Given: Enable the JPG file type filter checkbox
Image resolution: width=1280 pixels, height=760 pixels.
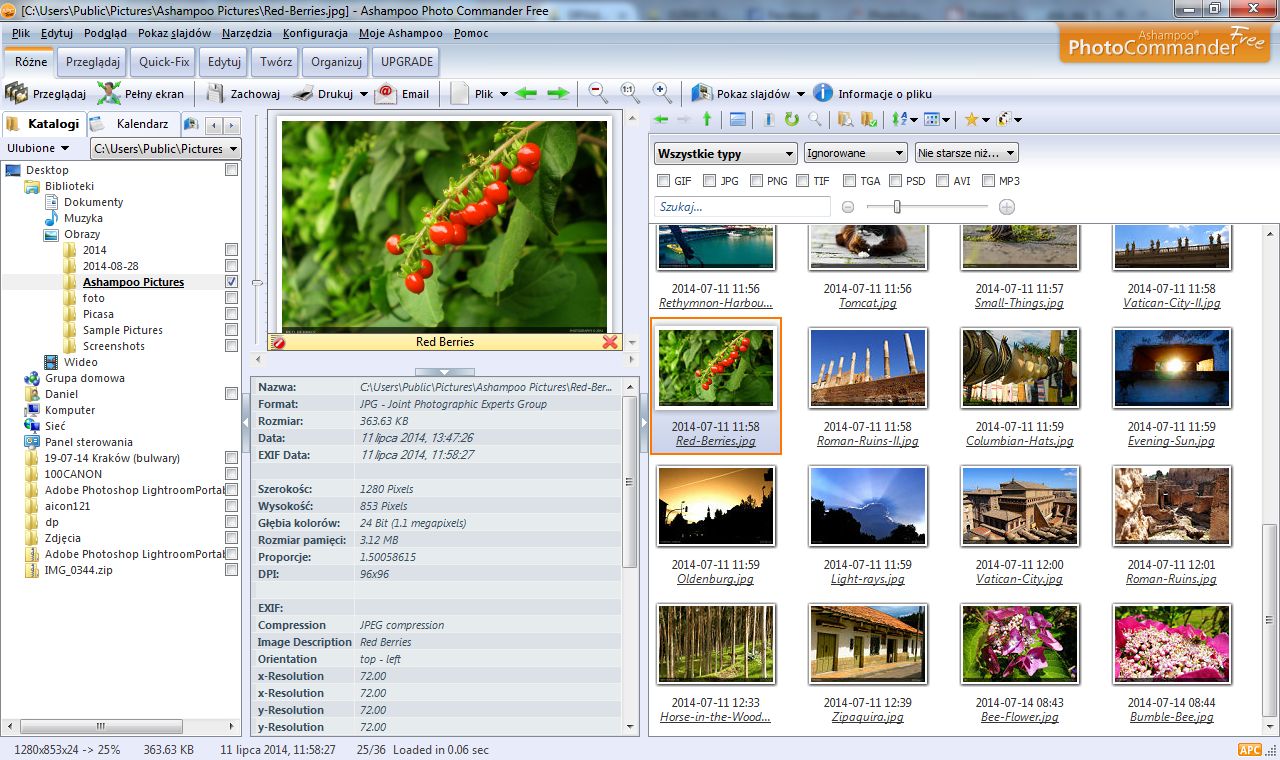Looking at the screenshot, I should point(709,181).
